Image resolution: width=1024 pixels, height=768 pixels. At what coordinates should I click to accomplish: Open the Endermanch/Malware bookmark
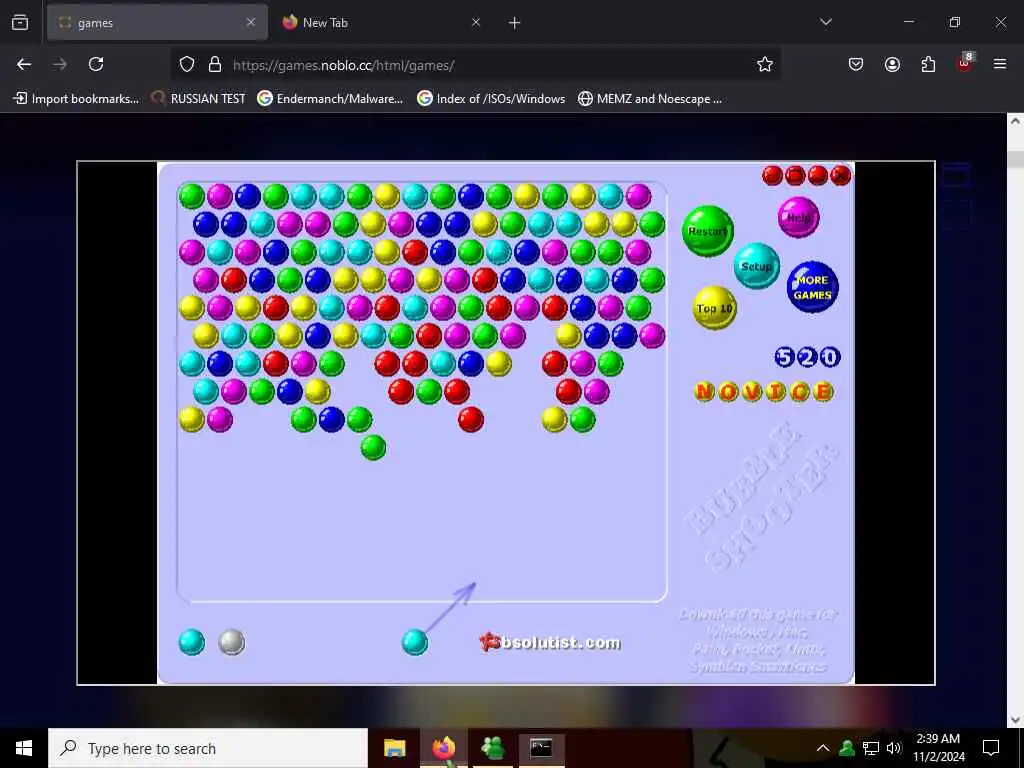(330, 99)
